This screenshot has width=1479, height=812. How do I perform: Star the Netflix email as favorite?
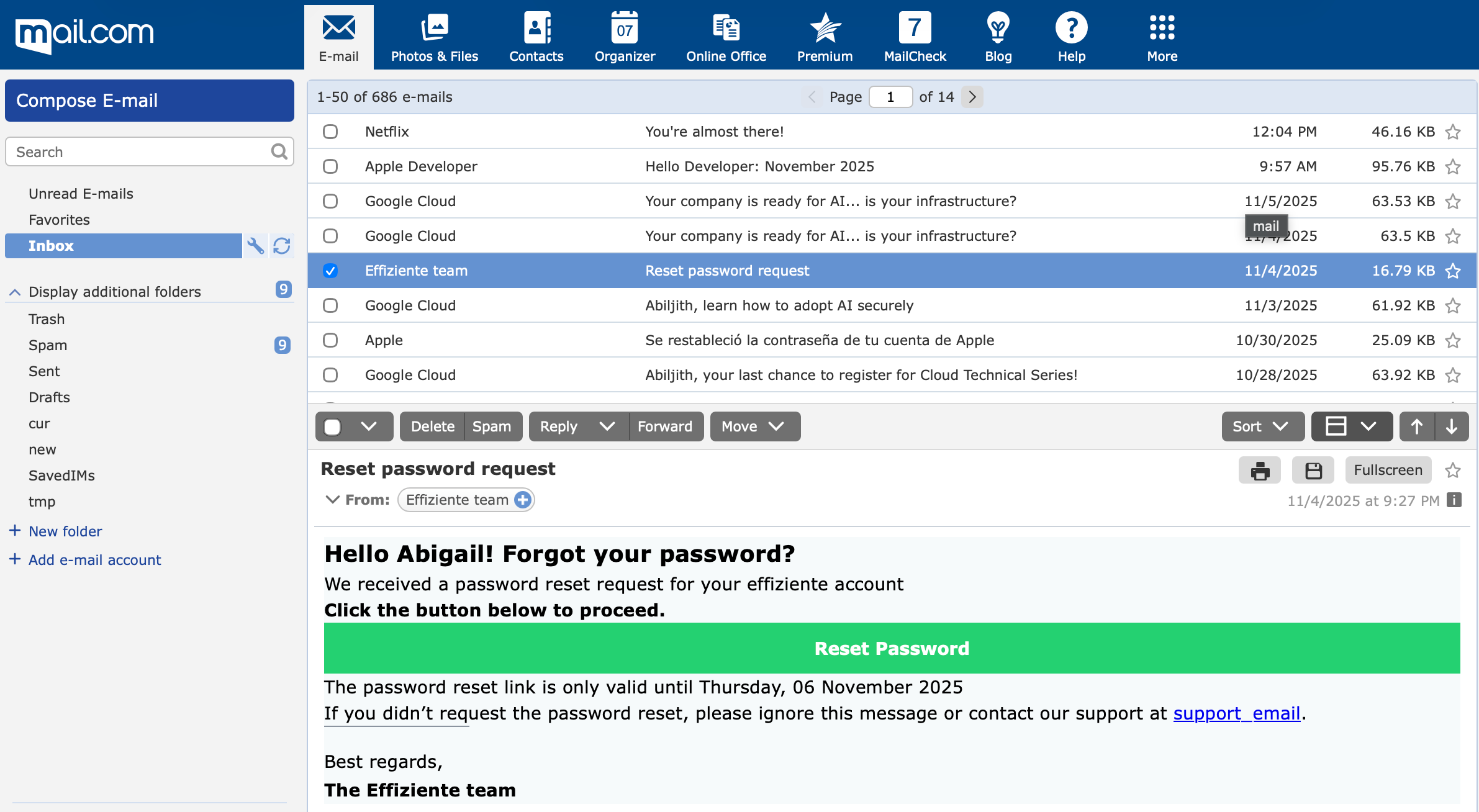tap(1453, 132)
